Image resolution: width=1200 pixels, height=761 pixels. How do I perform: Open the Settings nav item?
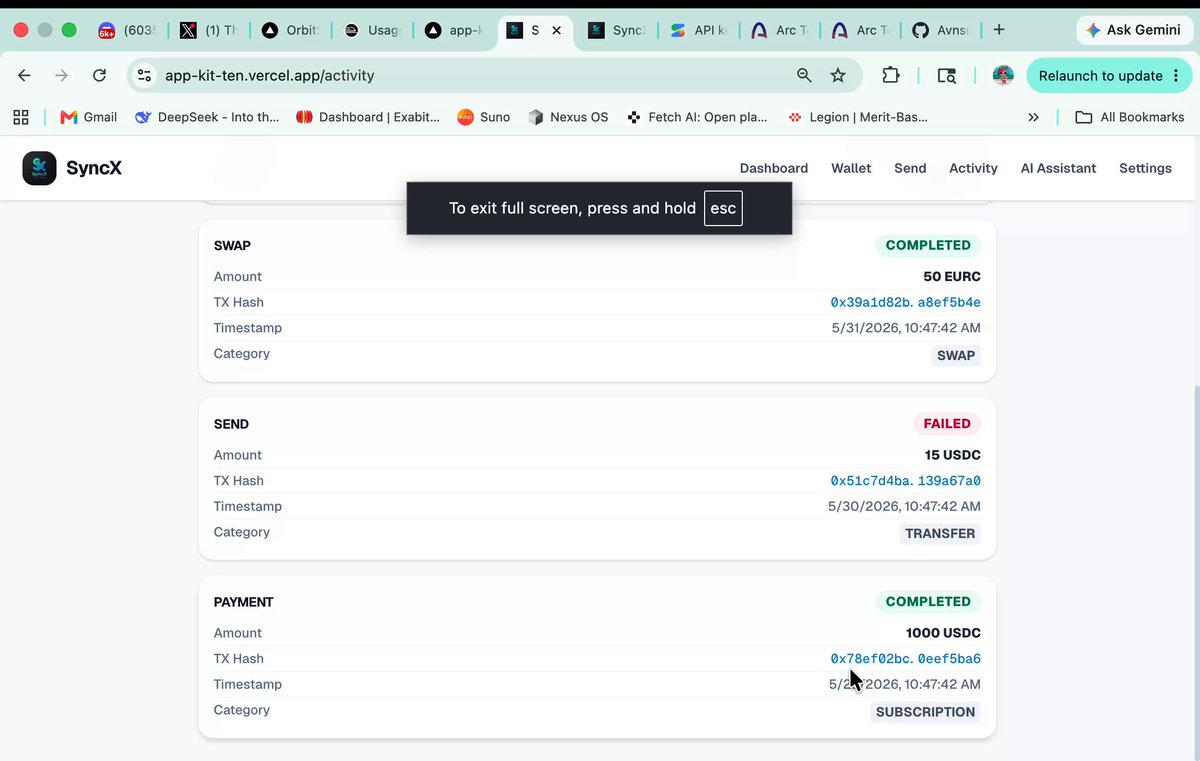click(x=1145, y=168)
